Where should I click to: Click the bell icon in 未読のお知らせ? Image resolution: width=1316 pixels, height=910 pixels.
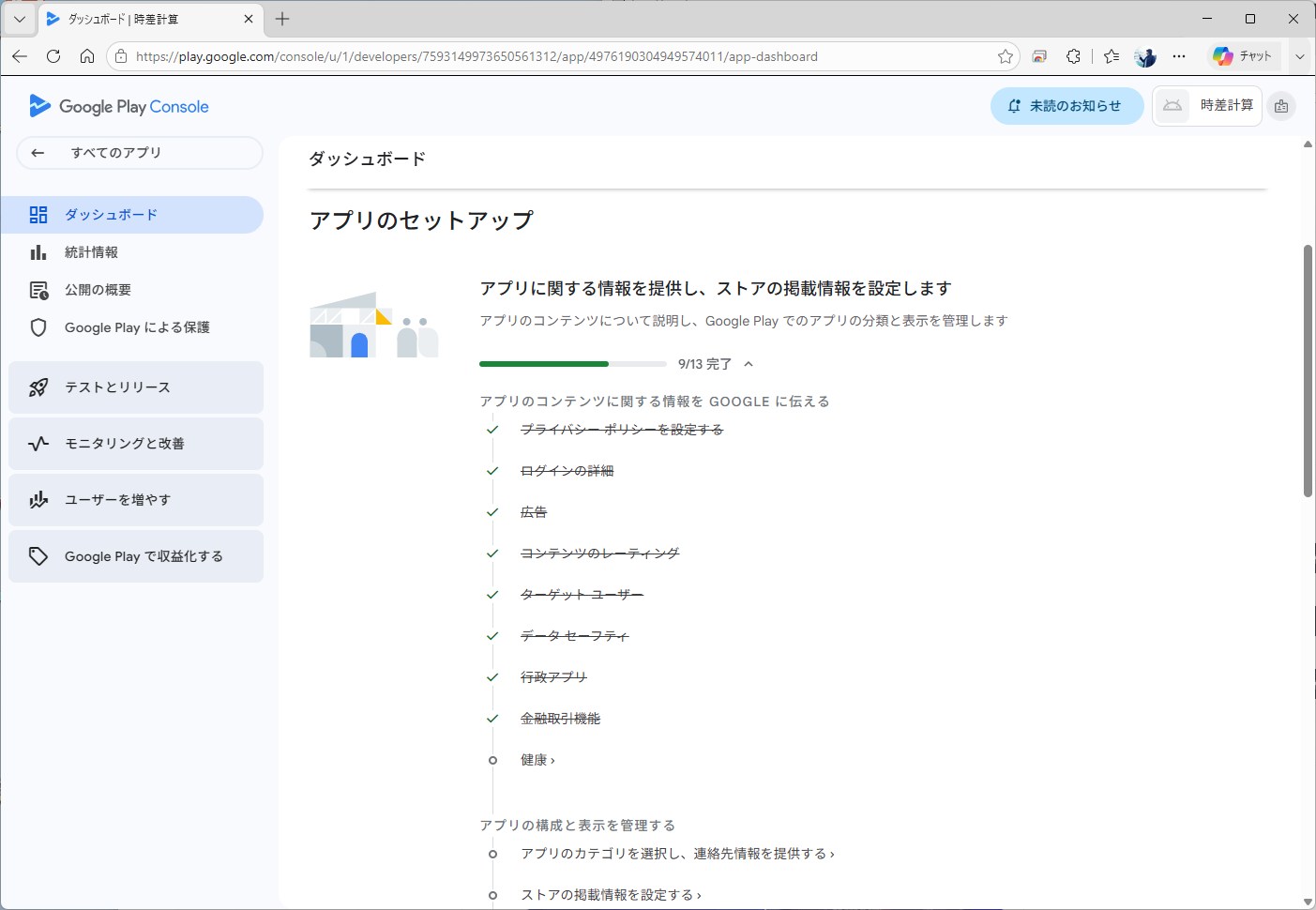pos(1014,106)
